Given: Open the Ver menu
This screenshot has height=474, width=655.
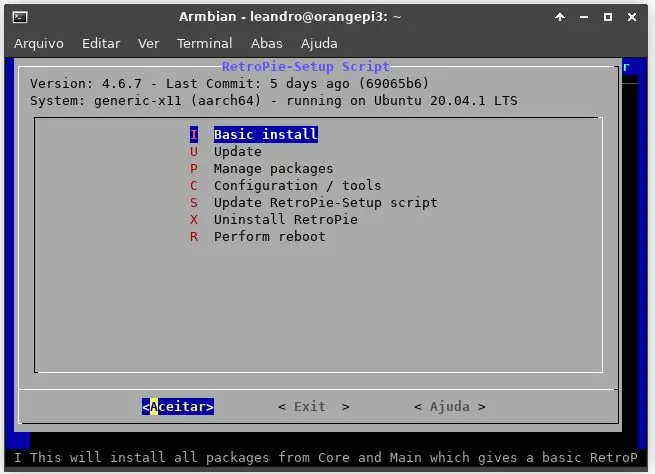Looking at the screenshot, I should (148, 43).
